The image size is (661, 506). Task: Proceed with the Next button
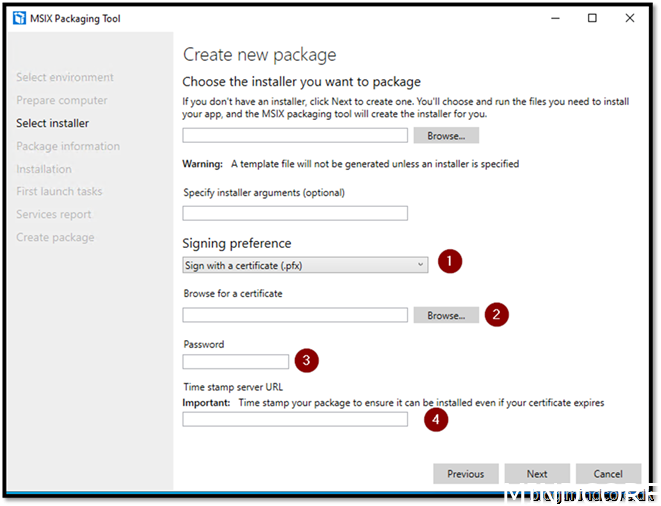click(537, 474)
